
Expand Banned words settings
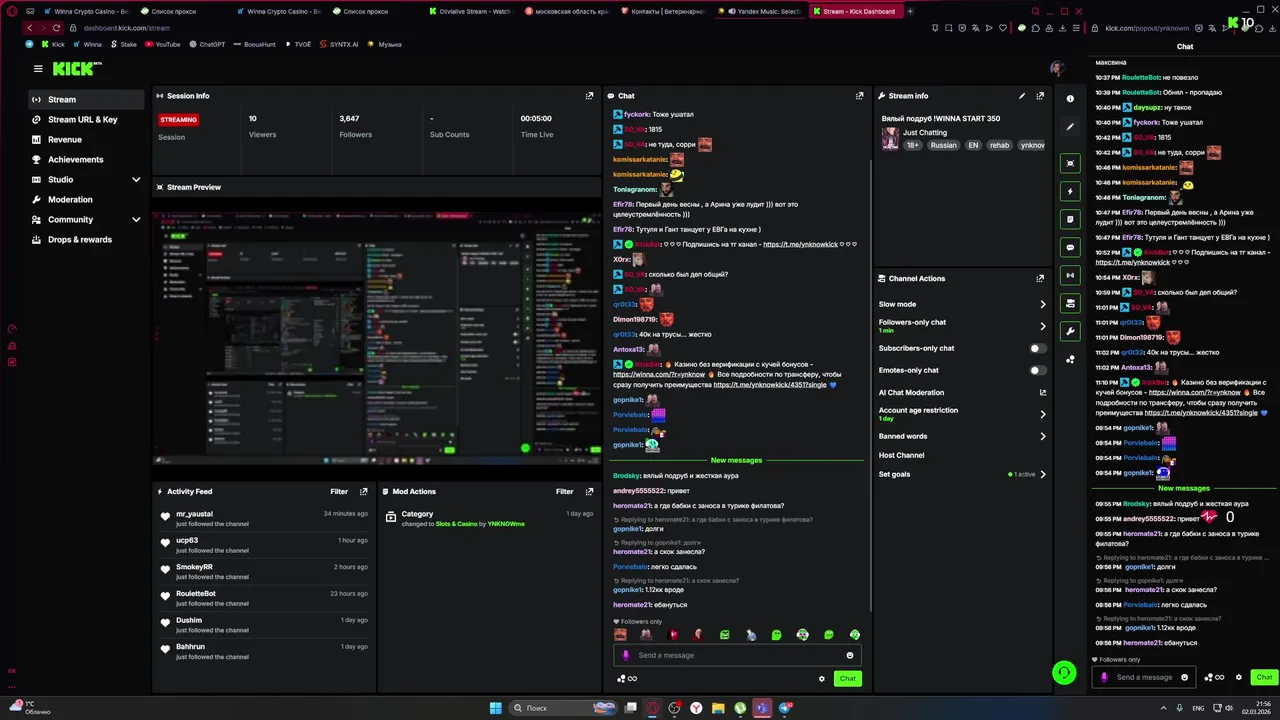[1043, 436]
